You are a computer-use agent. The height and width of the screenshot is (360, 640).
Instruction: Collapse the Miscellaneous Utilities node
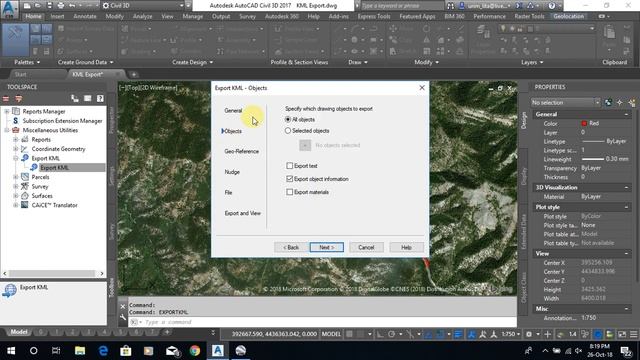pos(7,130)
